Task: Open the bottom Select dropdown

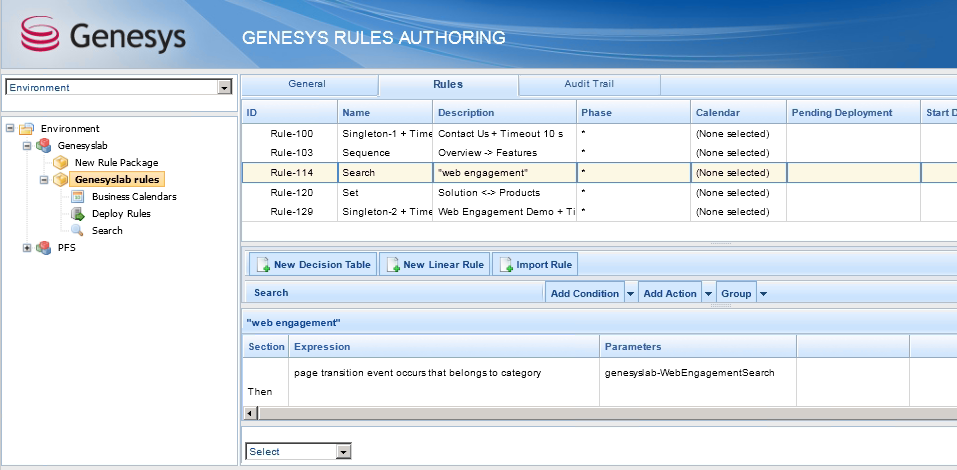Action: pos(343,452)
